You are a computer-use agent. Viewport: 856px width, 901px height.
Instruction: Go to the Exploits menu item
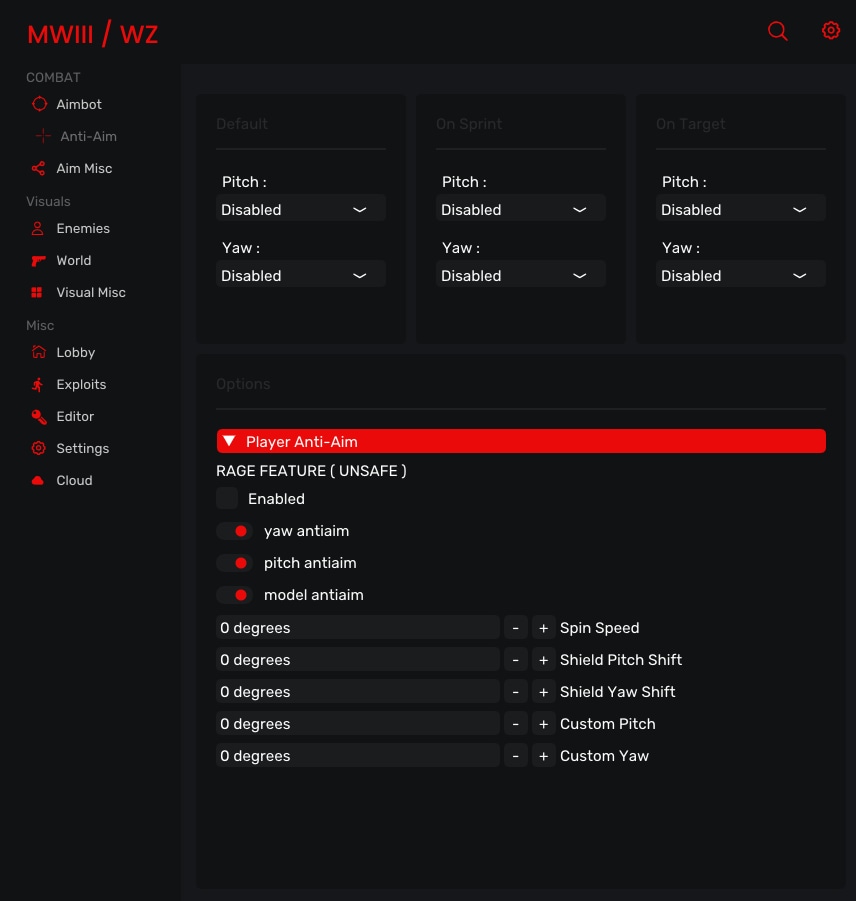(x=80, y=384)
